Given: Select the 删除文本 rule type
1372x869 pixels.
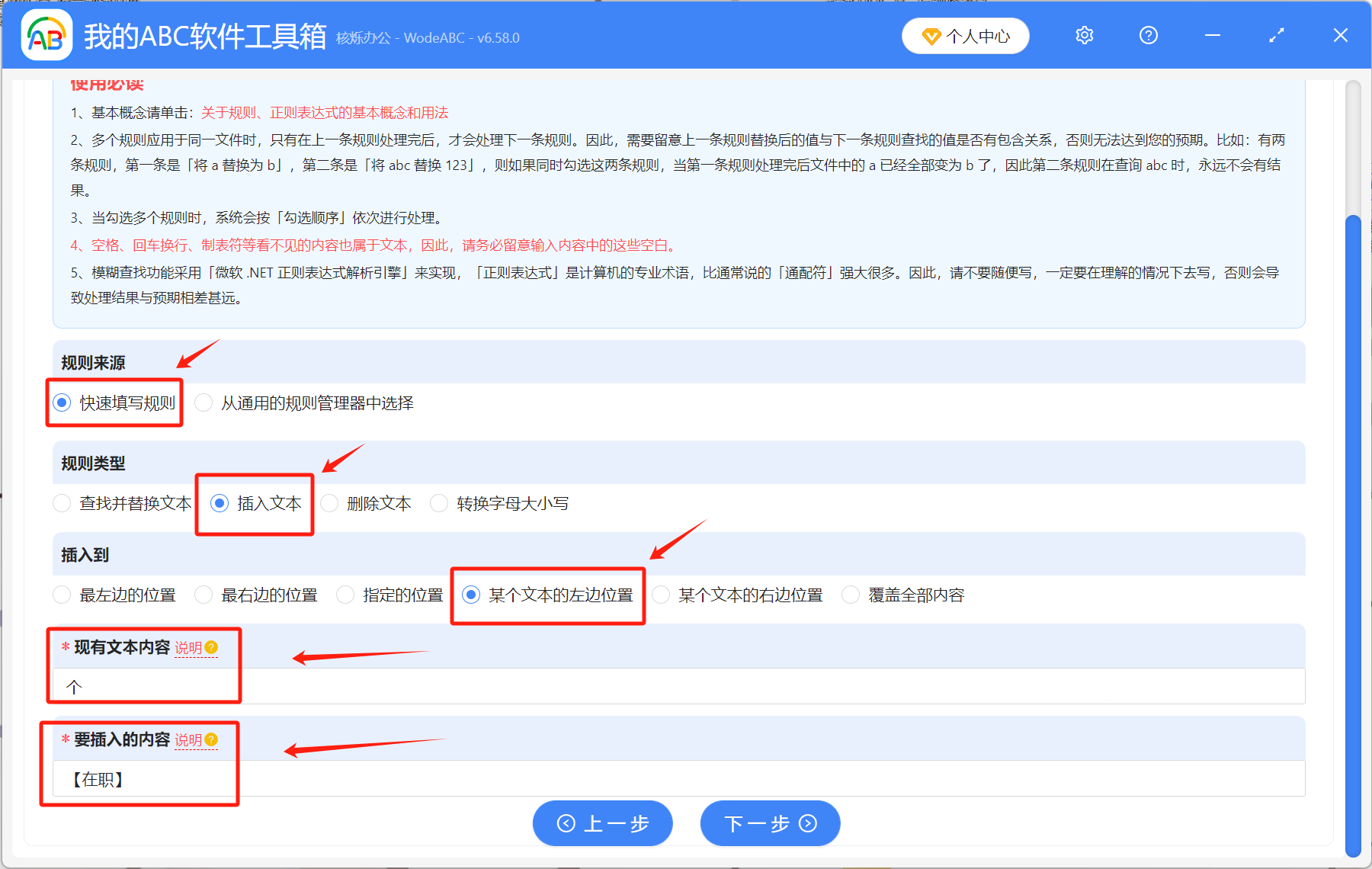Looking at the screenshot, I should 329,502.
